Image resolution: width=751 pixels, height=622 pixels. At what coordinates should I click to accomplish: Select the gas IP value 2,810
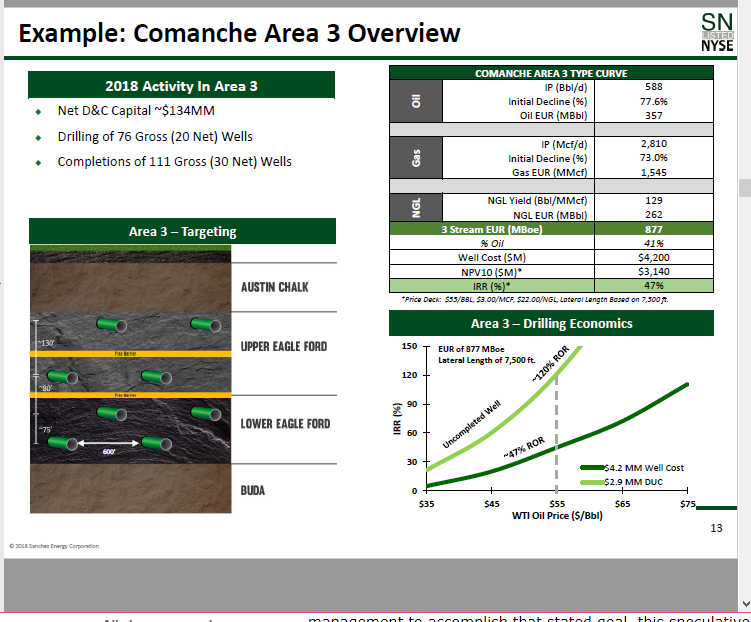pyautogui.click(x=653, y=144)
